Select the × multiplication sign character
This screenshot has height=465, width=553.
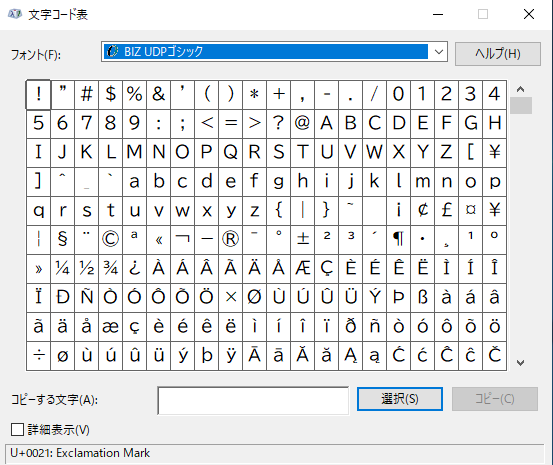(x=231, y=297)
